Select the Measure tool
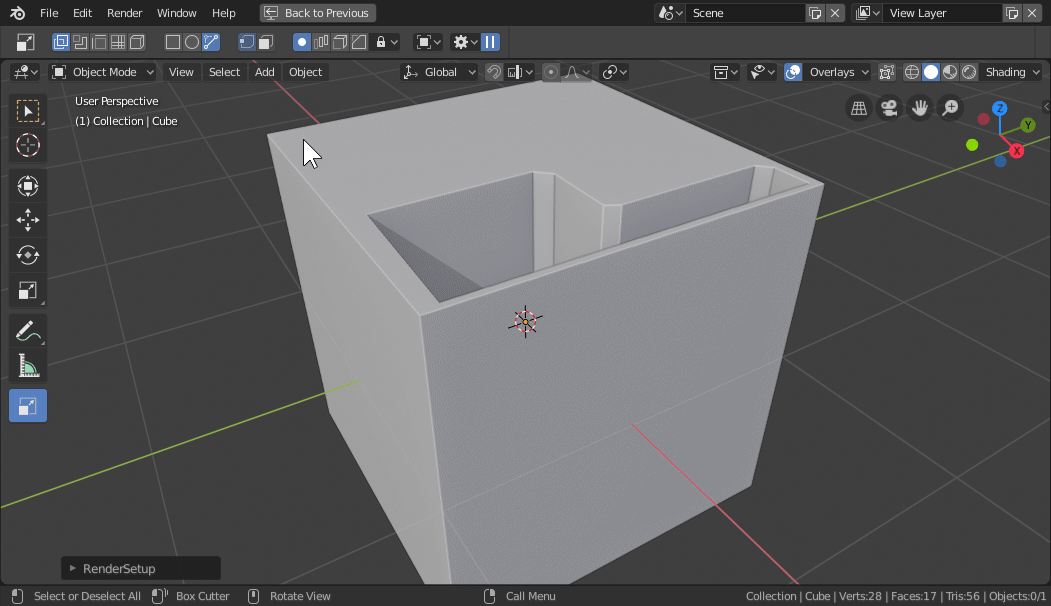 28,366
